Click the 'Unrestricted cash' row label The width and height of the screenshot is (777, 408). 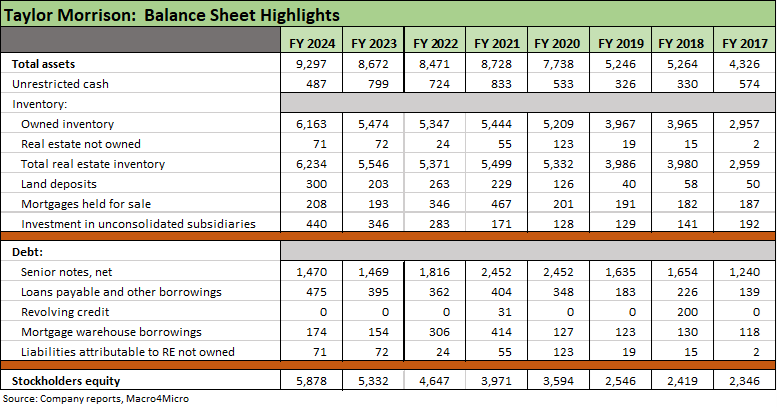click(60, 84)
